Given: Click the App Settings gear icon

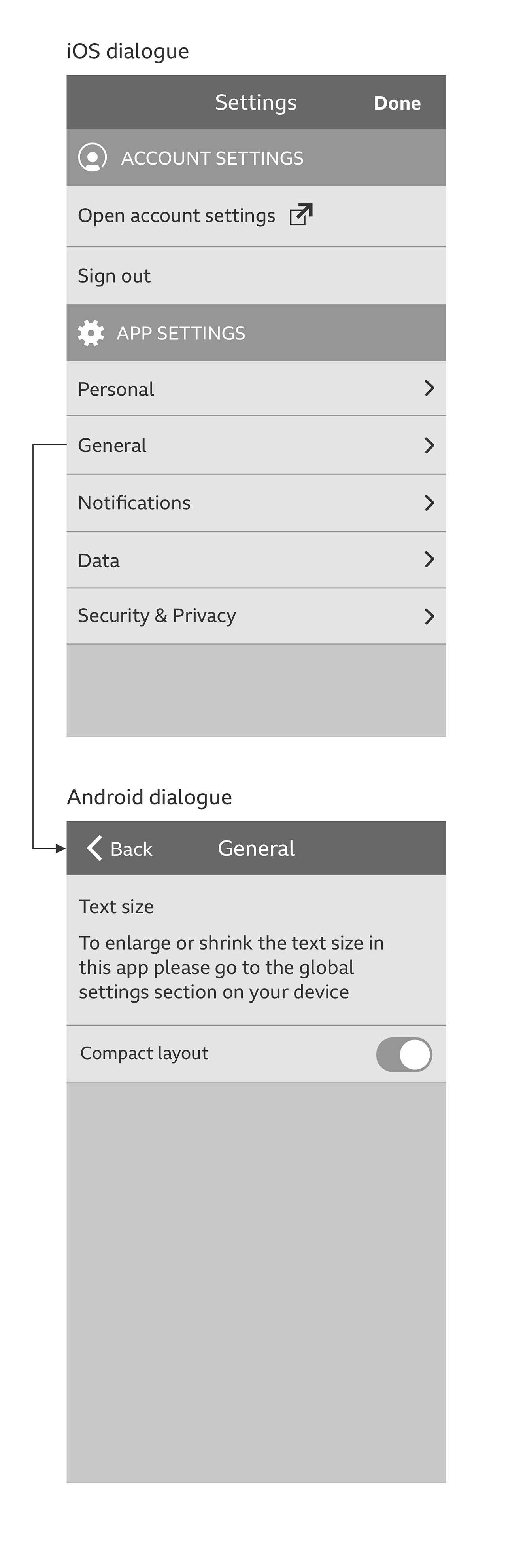Looking at the screenshot, I should click(x=91, y=333).
